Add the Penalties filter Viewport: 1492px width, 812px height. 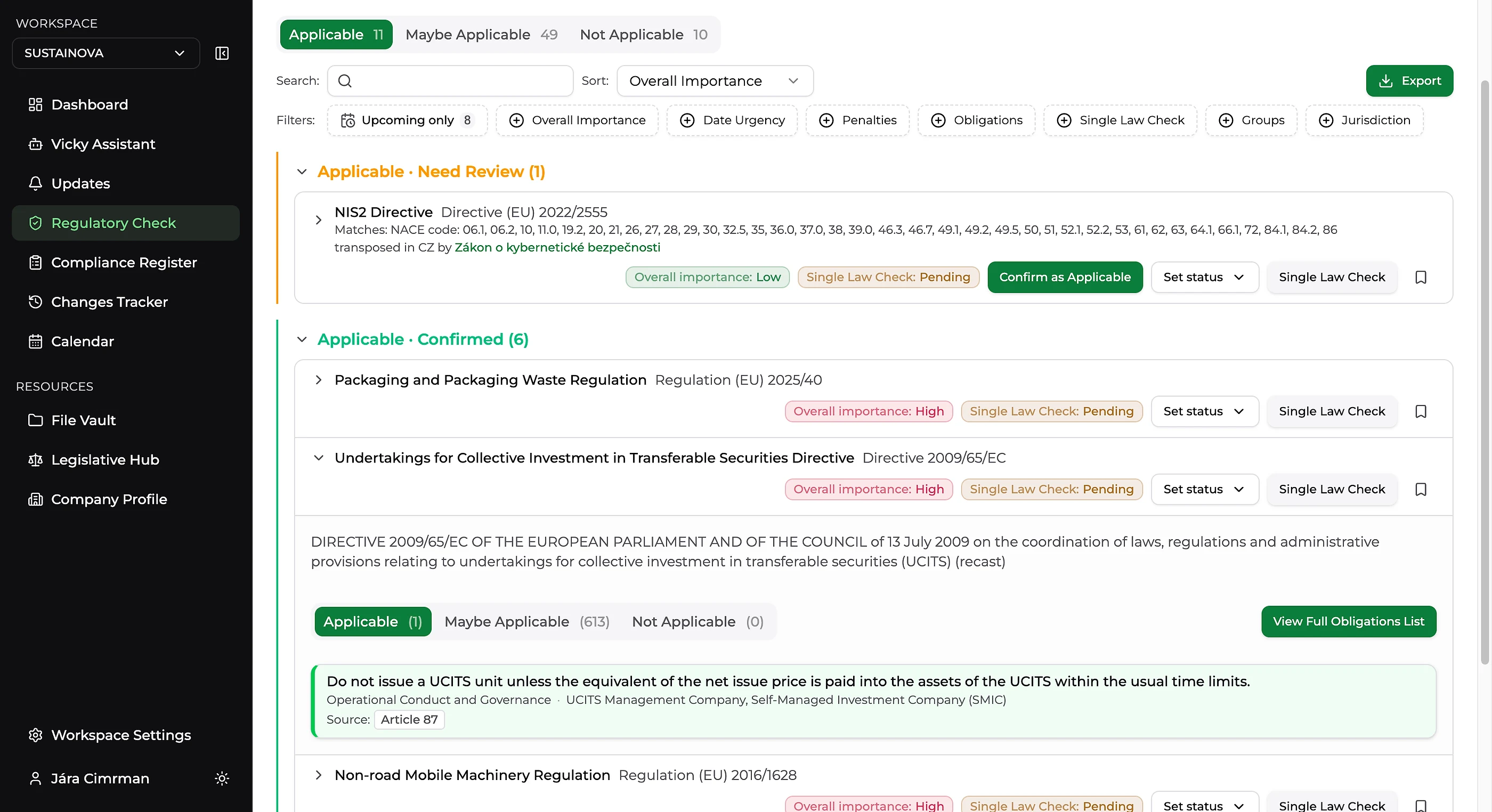click(857, 120)
